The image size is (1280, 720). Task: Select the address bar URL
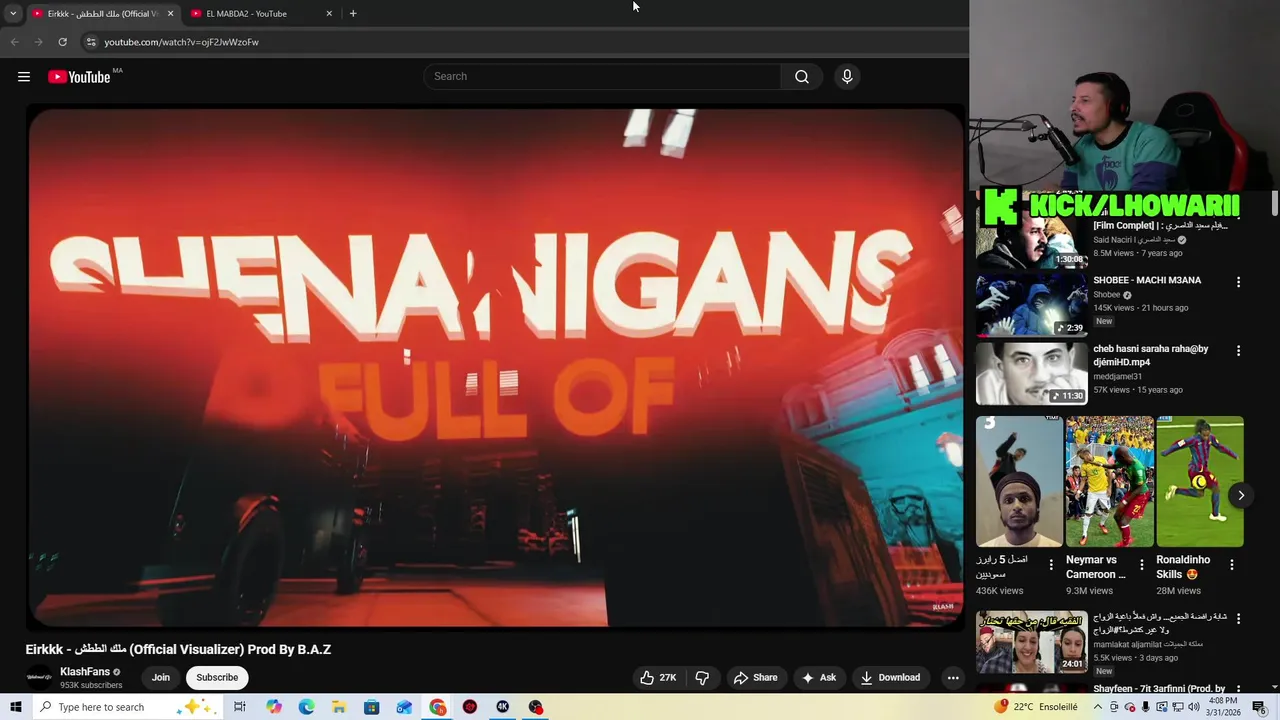(x=181, y=42)
